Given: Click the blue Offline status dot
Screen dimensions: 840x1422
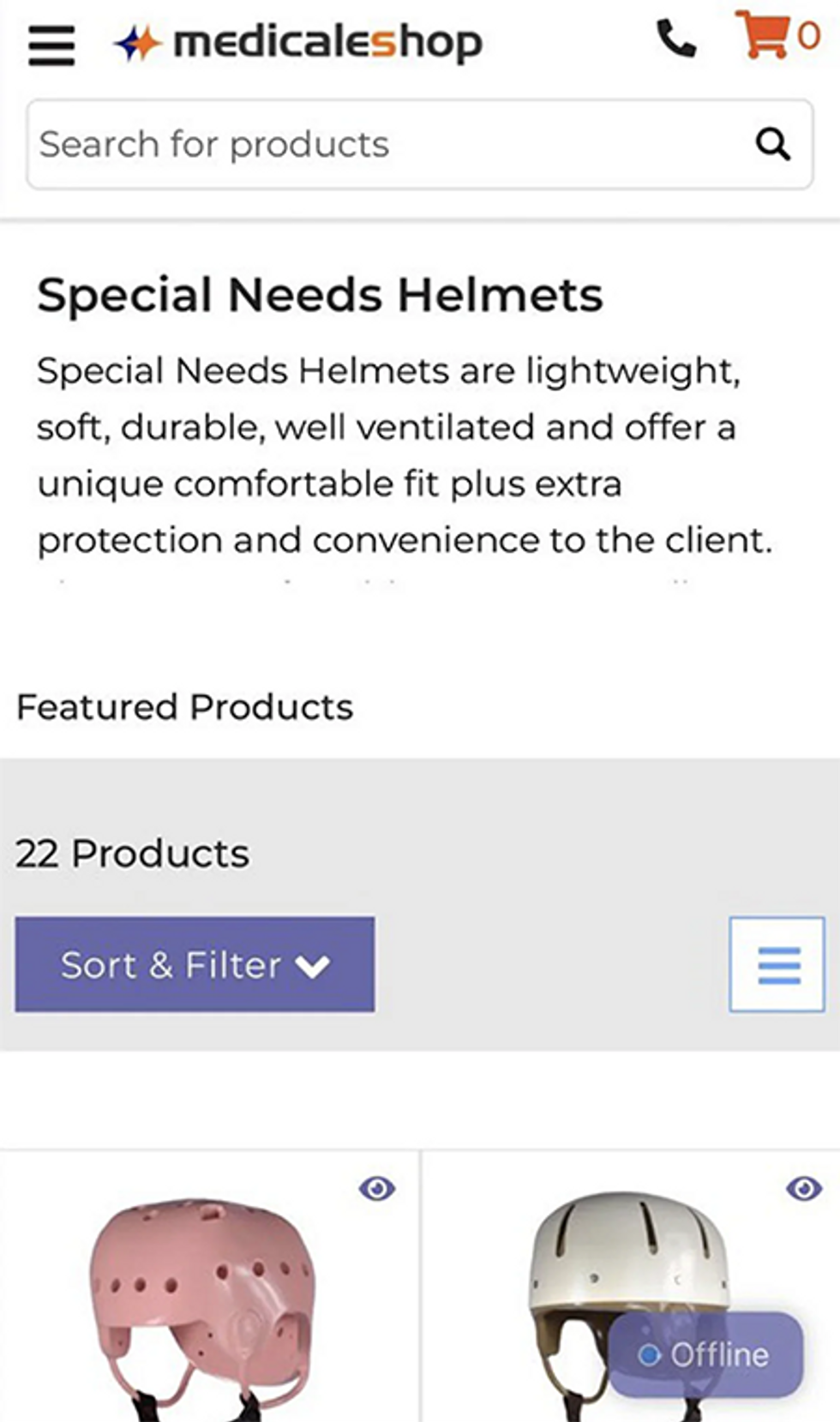Looking at the screenshot, I should [650, 1355].
